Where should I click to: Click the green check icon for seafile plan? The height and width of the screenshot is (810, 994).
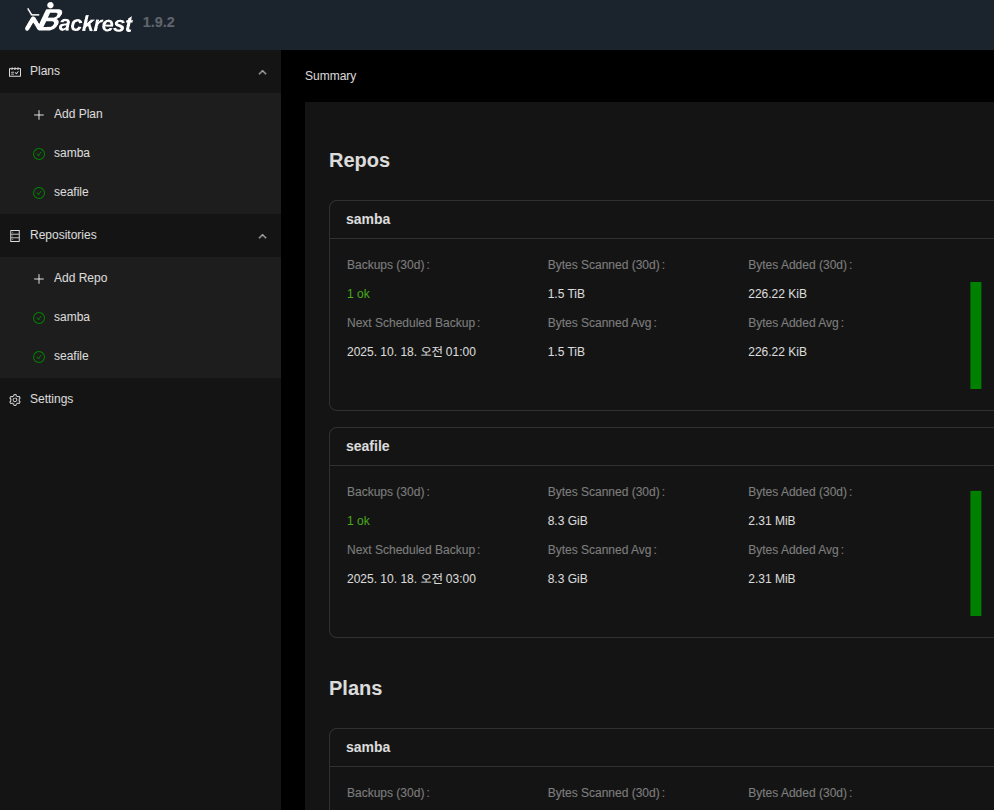[x=39, y=193]
